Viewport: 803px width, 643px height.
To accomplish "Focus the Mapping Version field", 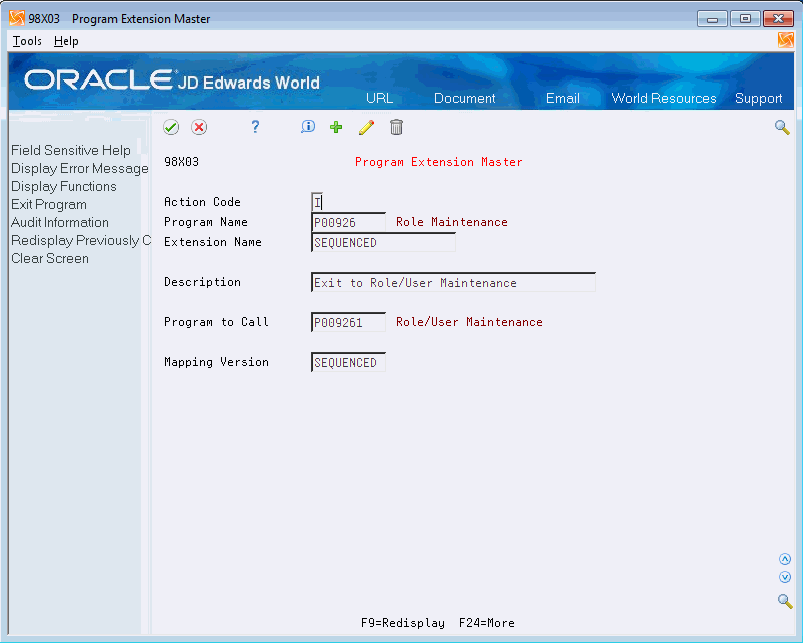I will (348, 362).
